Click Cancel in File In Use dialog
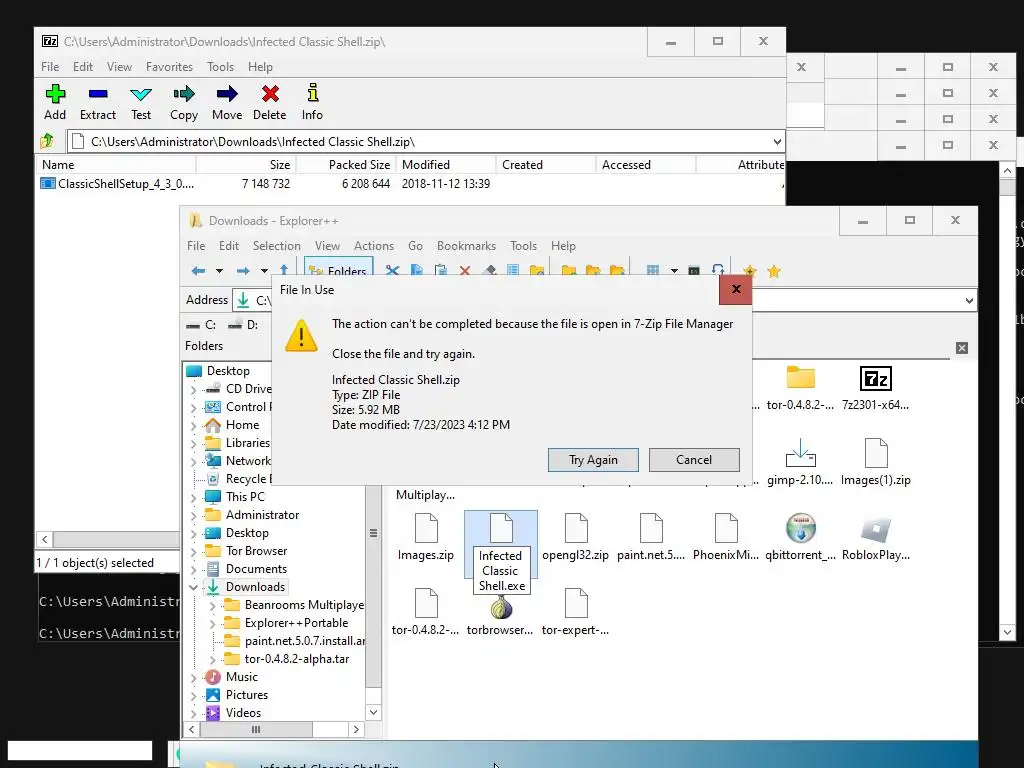Image resolution: width=1024 pixels, height=768 pixels. coord(694,460)
